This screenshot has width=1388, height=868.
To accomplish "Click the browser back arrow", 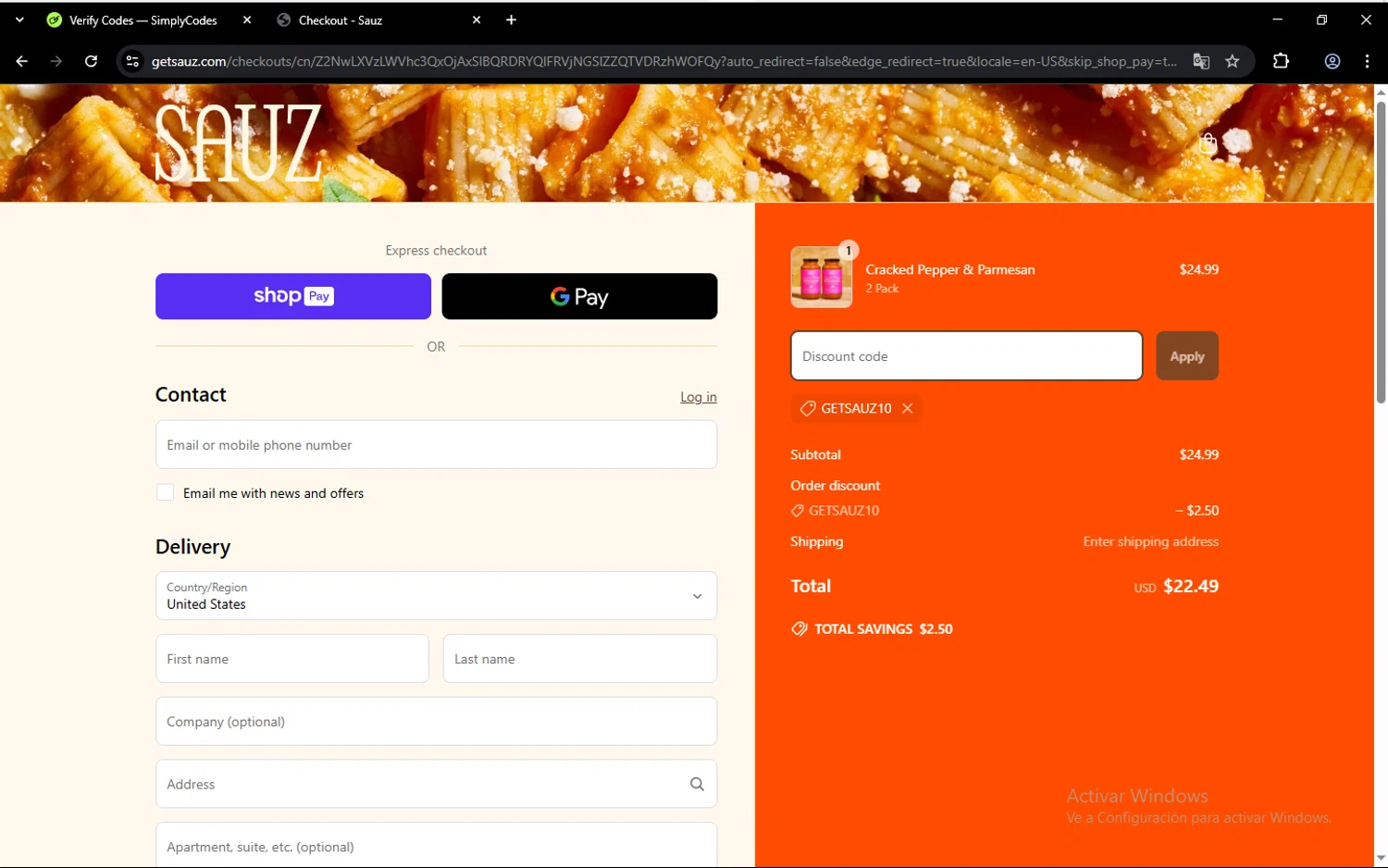I will (21, 61).
